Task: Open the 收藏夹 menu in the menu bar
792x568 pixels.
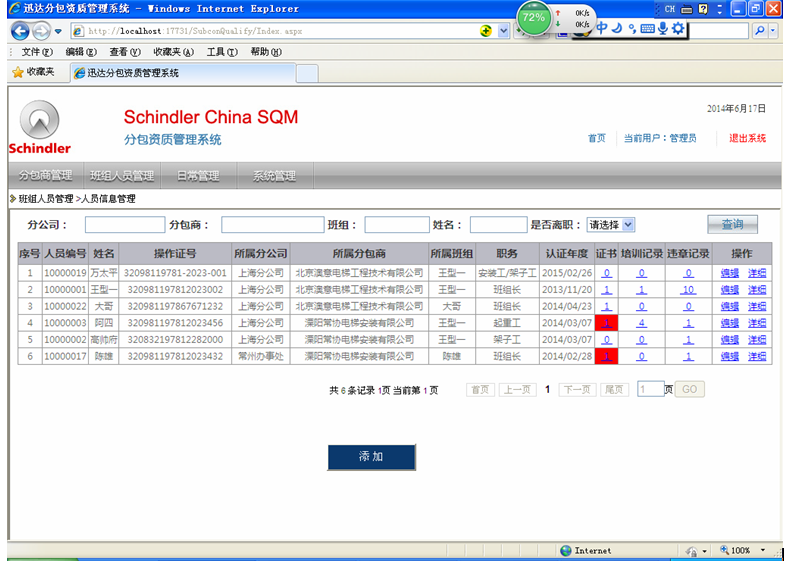Action: coord(173,51)
